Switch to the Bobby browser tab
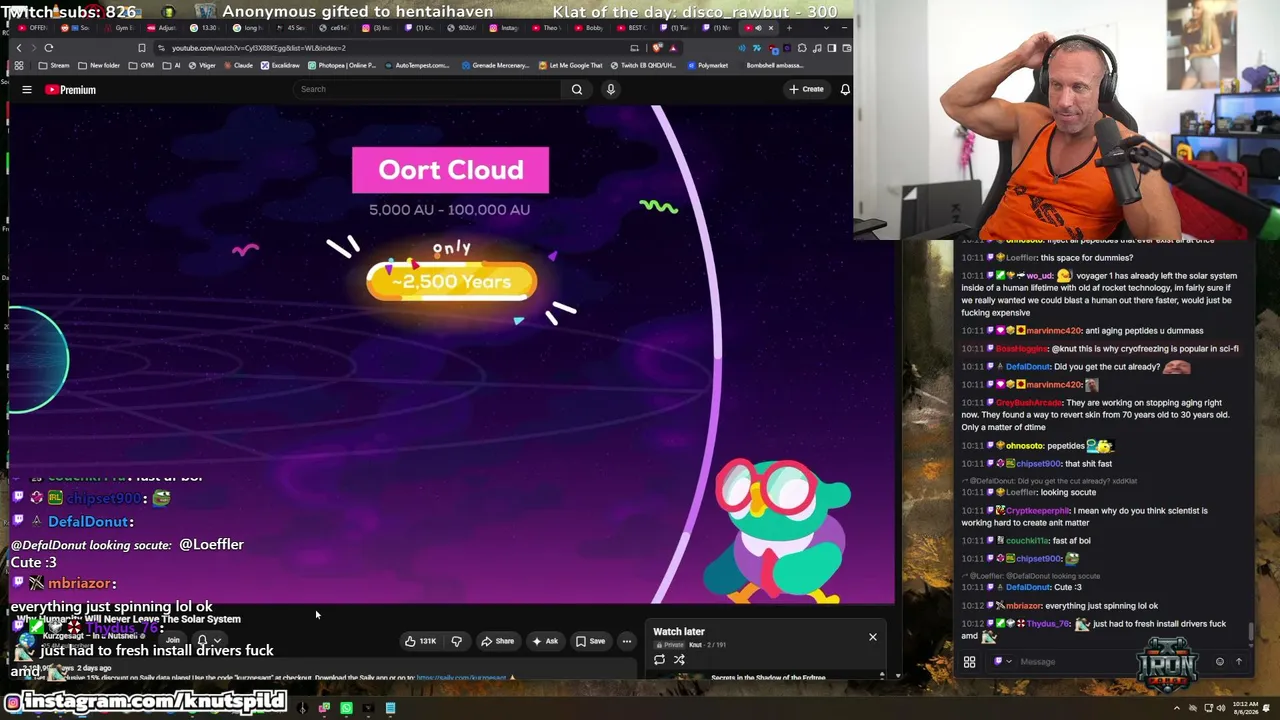This screenshot has height=720, width=1280. (x=590, y=28)
